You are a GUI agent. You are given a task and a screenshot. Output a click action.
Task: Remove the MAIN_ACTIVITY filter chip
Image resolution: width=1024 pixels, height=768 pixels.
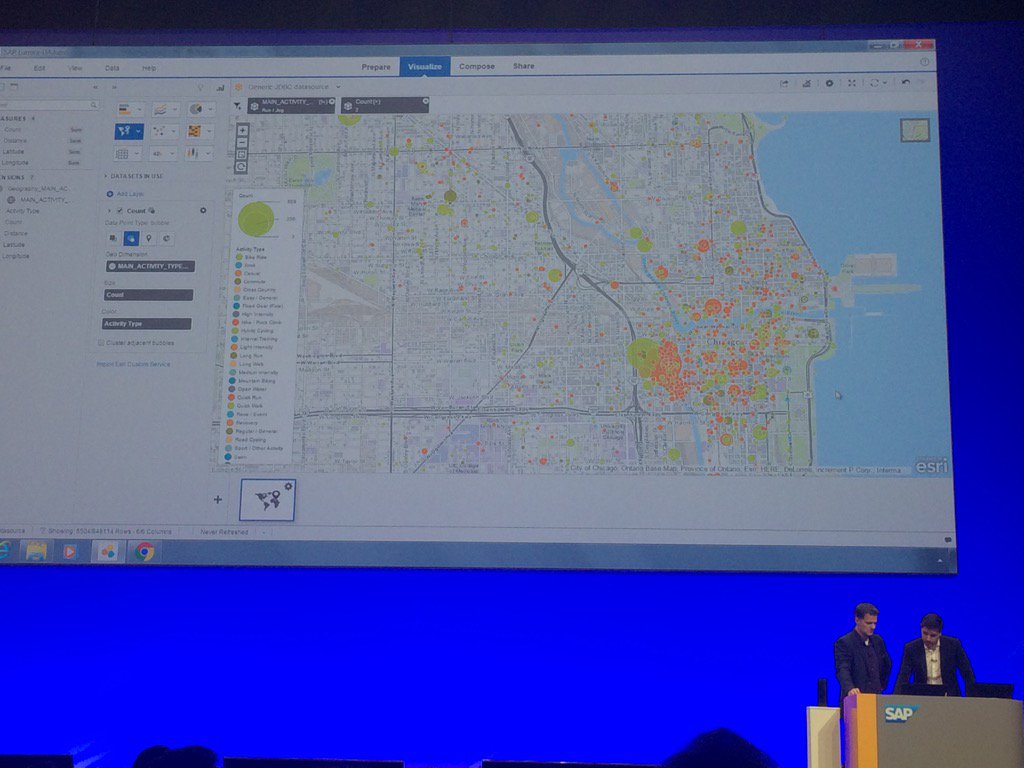(332, 102)
